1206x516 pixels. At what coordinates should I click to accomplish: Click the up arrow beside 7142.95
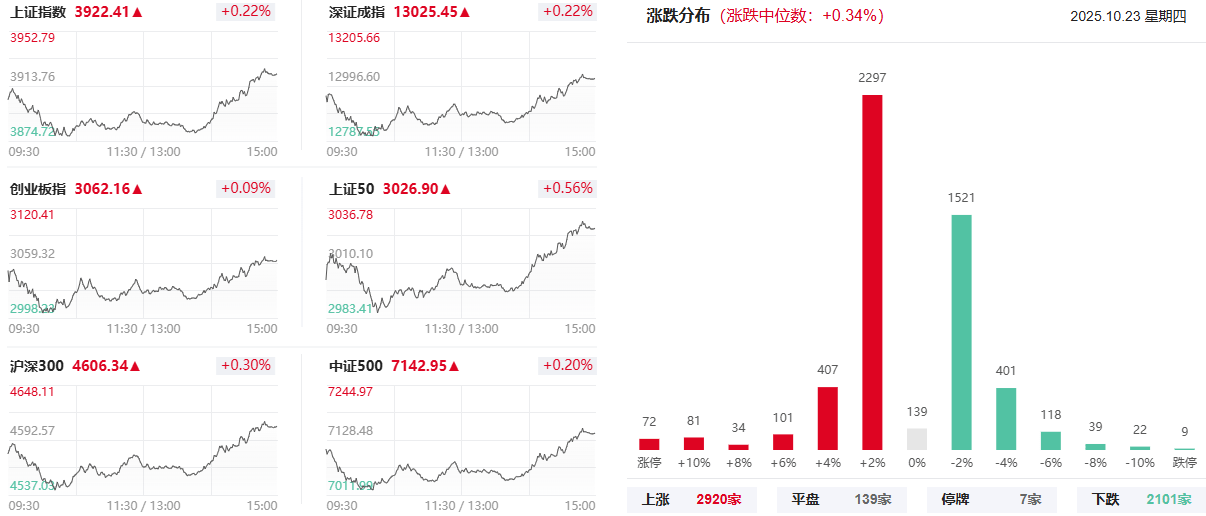(454, 366)
